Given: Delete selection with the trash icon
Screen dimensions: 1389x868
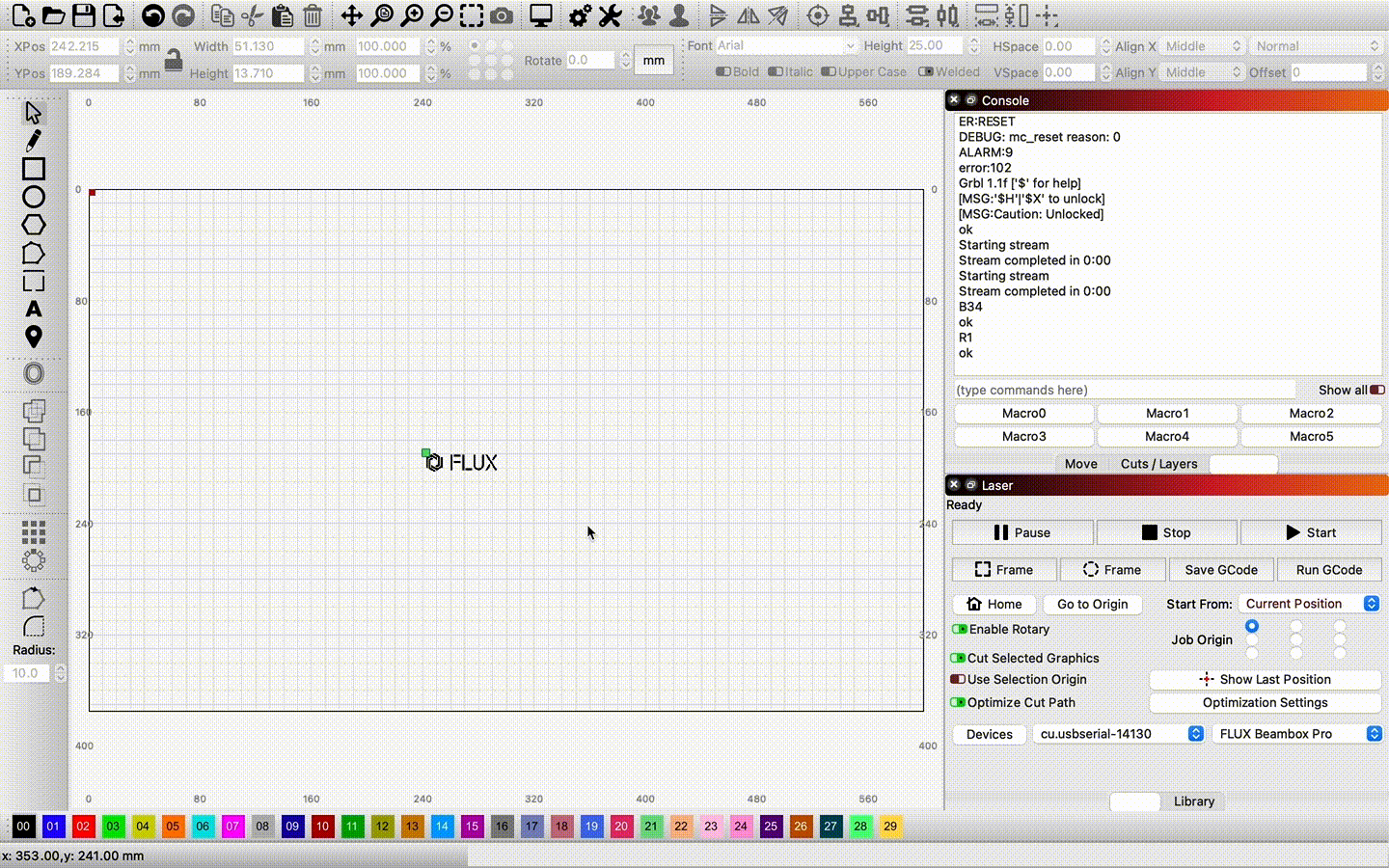Looking at the screenshot, I should click(313, 15).
